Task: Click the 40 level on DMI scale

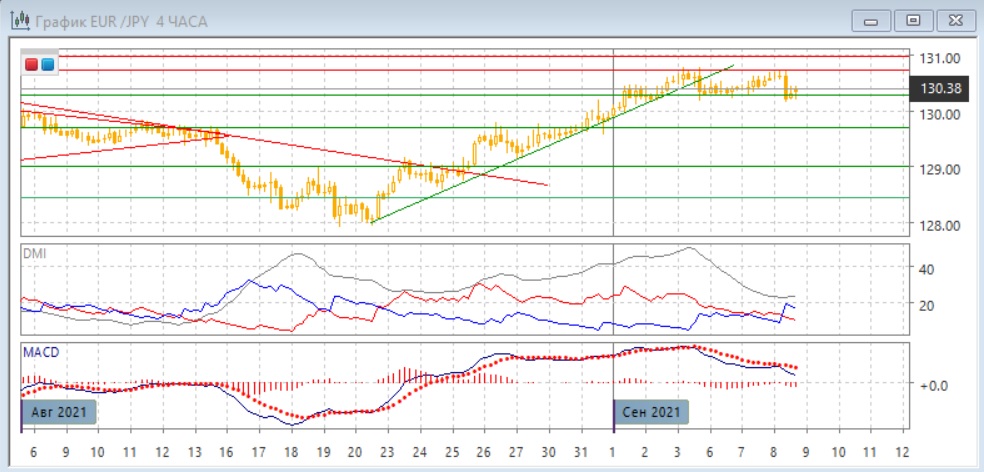Action: [x=926, y=269]
